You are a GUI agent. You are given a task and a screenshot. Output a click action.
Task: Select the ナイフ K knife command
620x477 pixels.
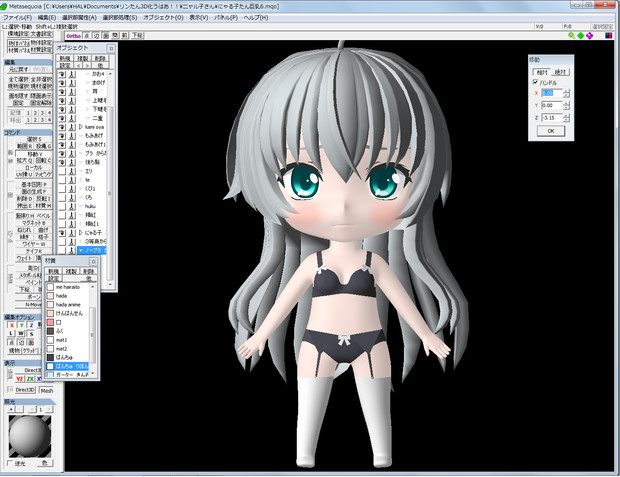[34, 251]
